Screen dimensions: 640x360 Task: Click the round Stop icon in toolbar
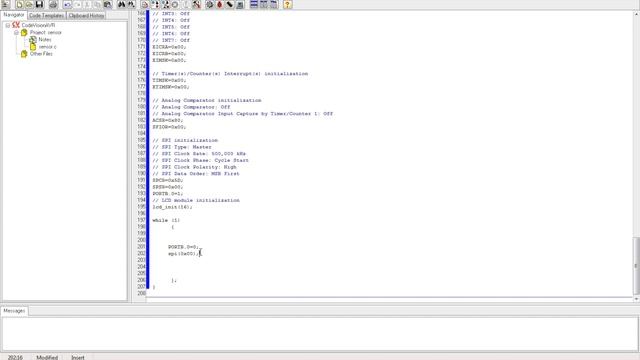coord(175,4)
